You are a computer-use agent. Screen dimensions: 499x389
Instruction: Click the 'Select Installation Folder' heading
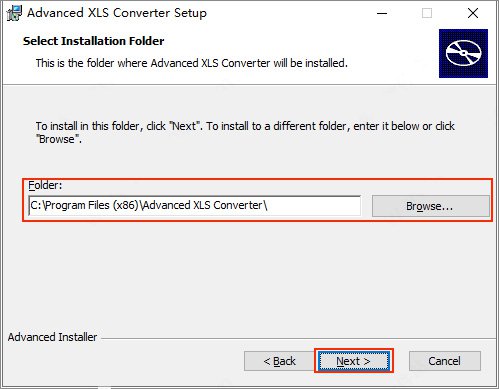pos(94,41)
